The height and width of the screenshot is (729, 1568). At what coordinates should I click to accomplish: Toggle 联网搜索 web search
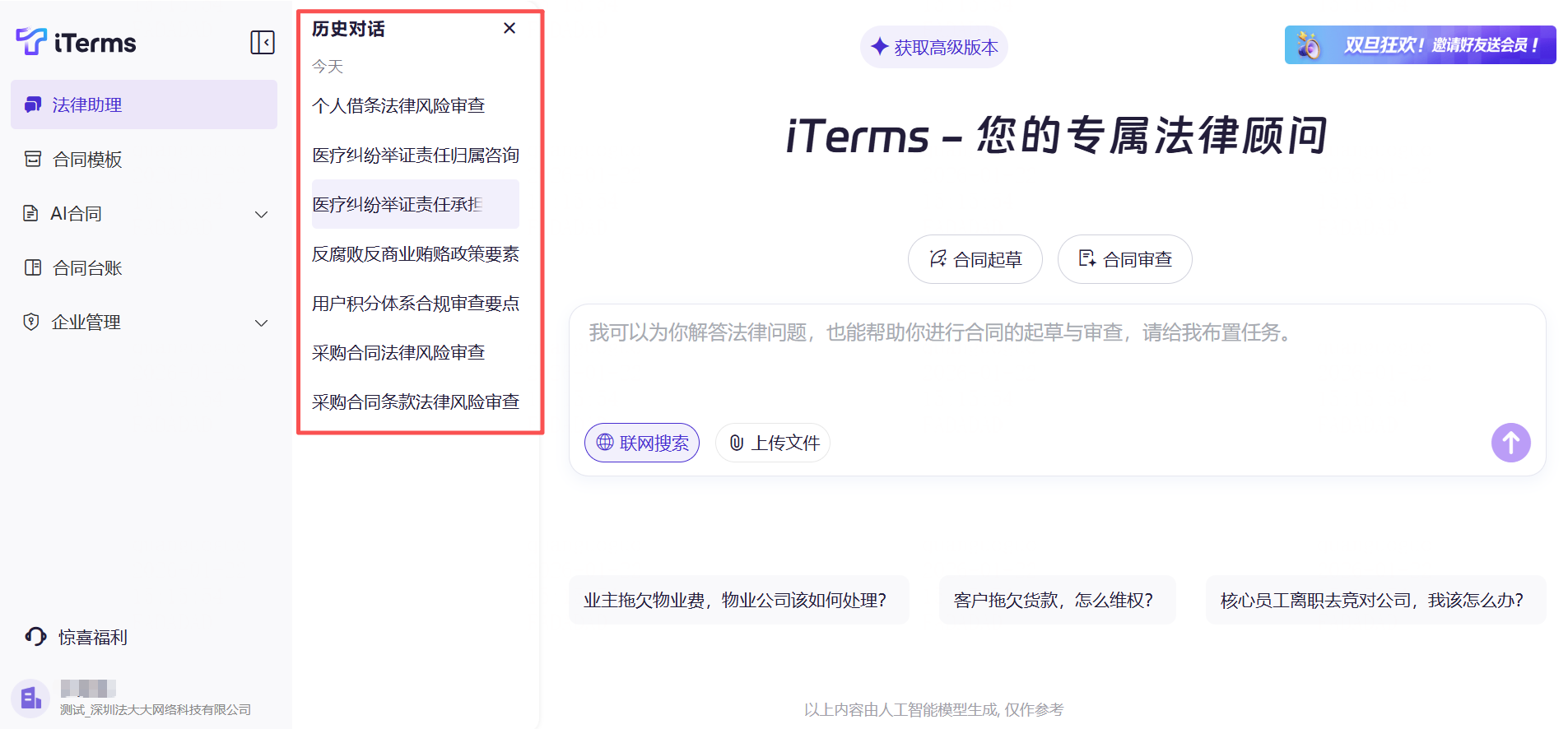click(642, 443)
